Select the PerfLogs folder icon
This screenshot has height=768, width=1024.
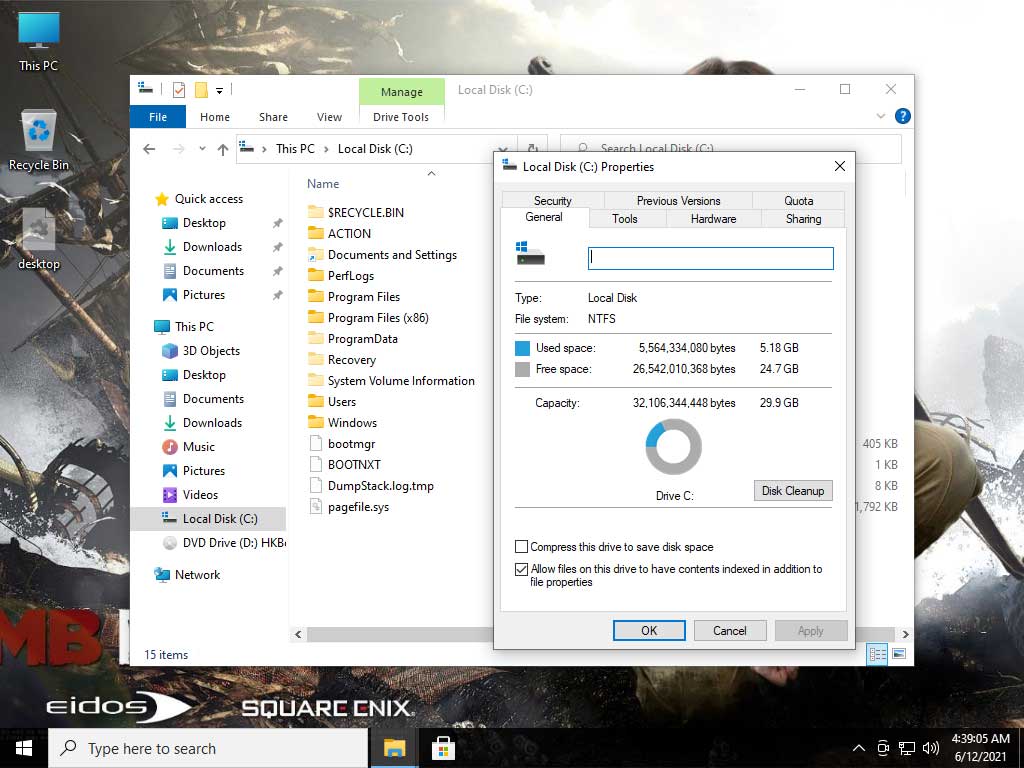click(x=316, y=275)
